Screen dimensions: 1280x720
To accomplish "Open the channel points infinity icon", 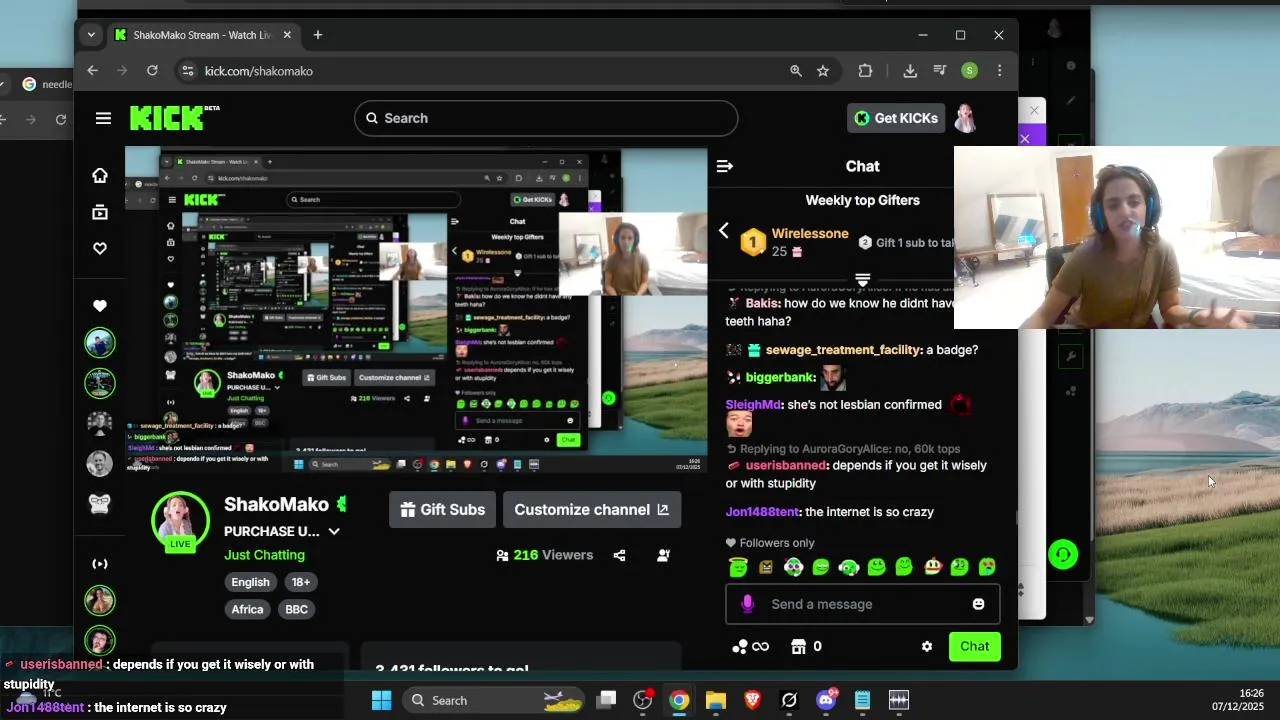I will pos(751,647).
